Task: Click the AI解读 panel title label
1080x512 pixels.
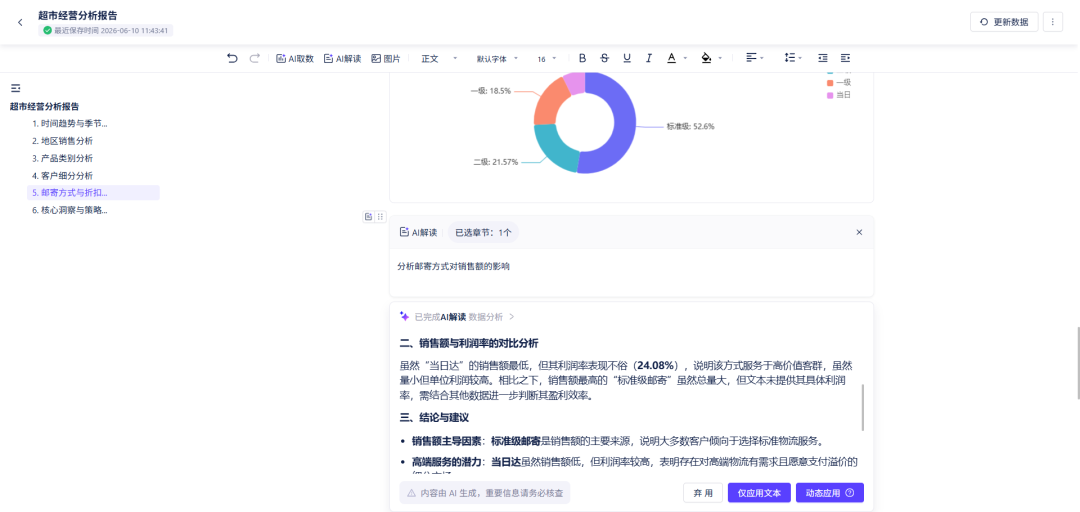Action: point(418,232)
